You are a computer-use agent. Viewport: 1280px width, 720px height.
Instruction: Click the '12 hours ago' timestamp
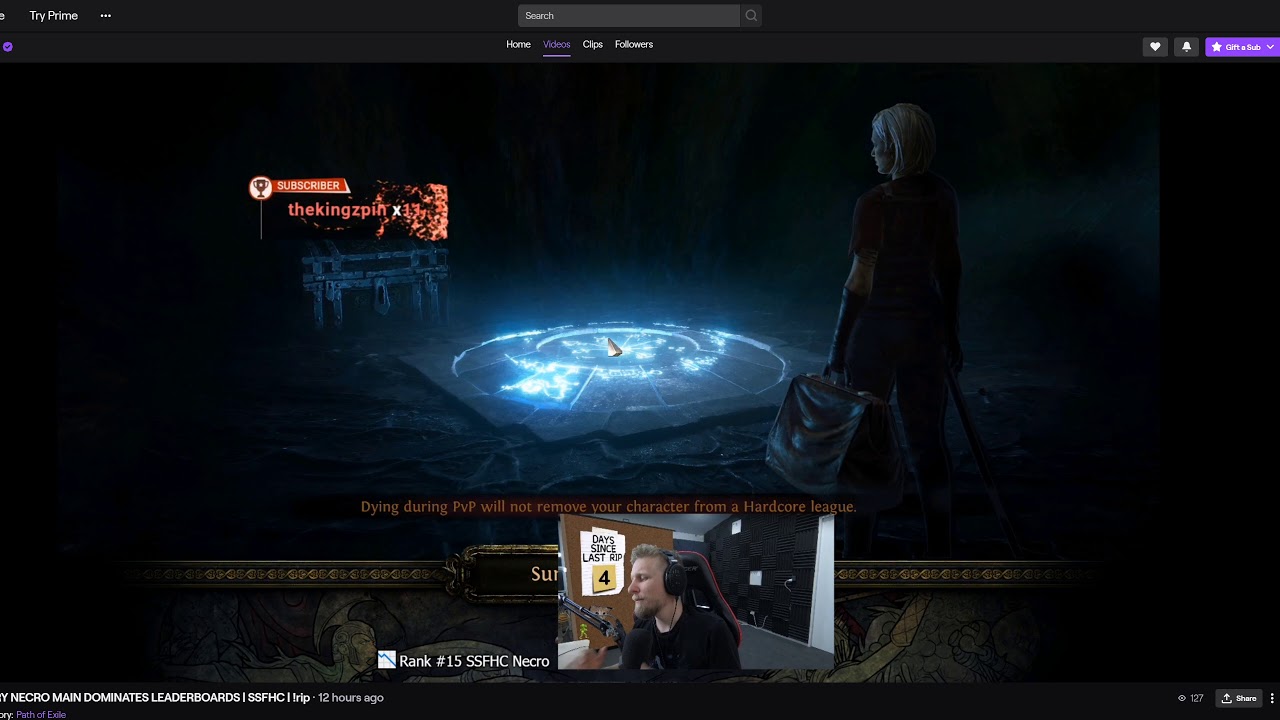(351, 698)
